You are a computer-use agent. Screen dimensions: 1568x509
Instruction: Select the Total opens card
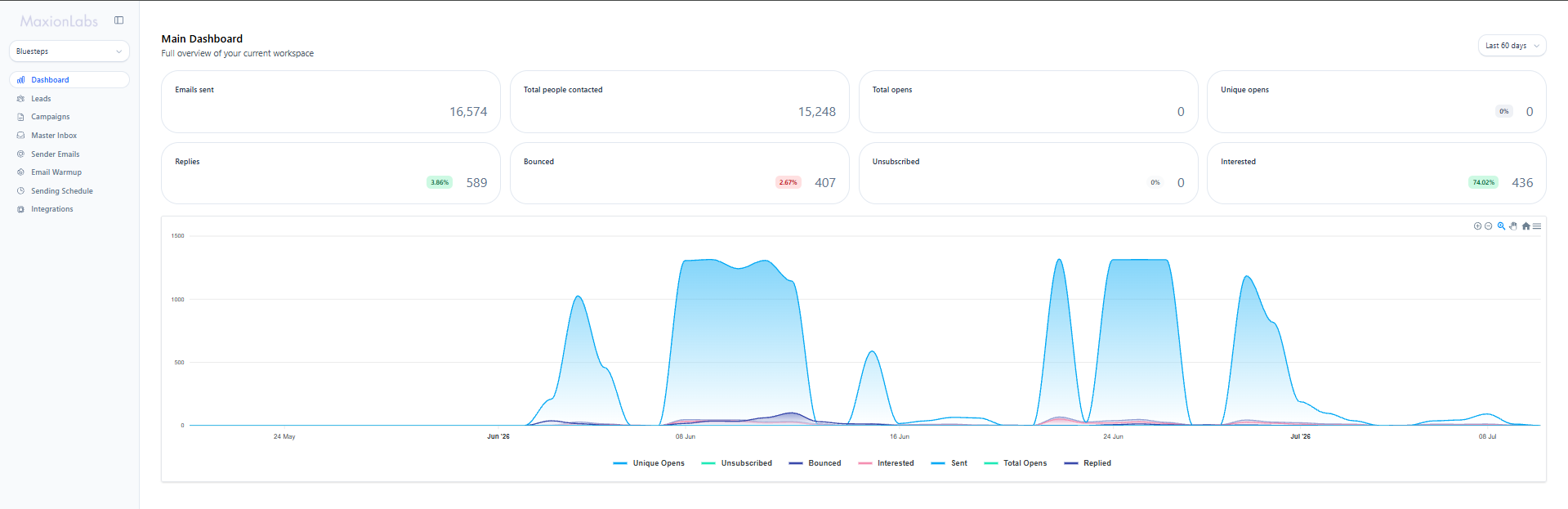pos(1029,101)
